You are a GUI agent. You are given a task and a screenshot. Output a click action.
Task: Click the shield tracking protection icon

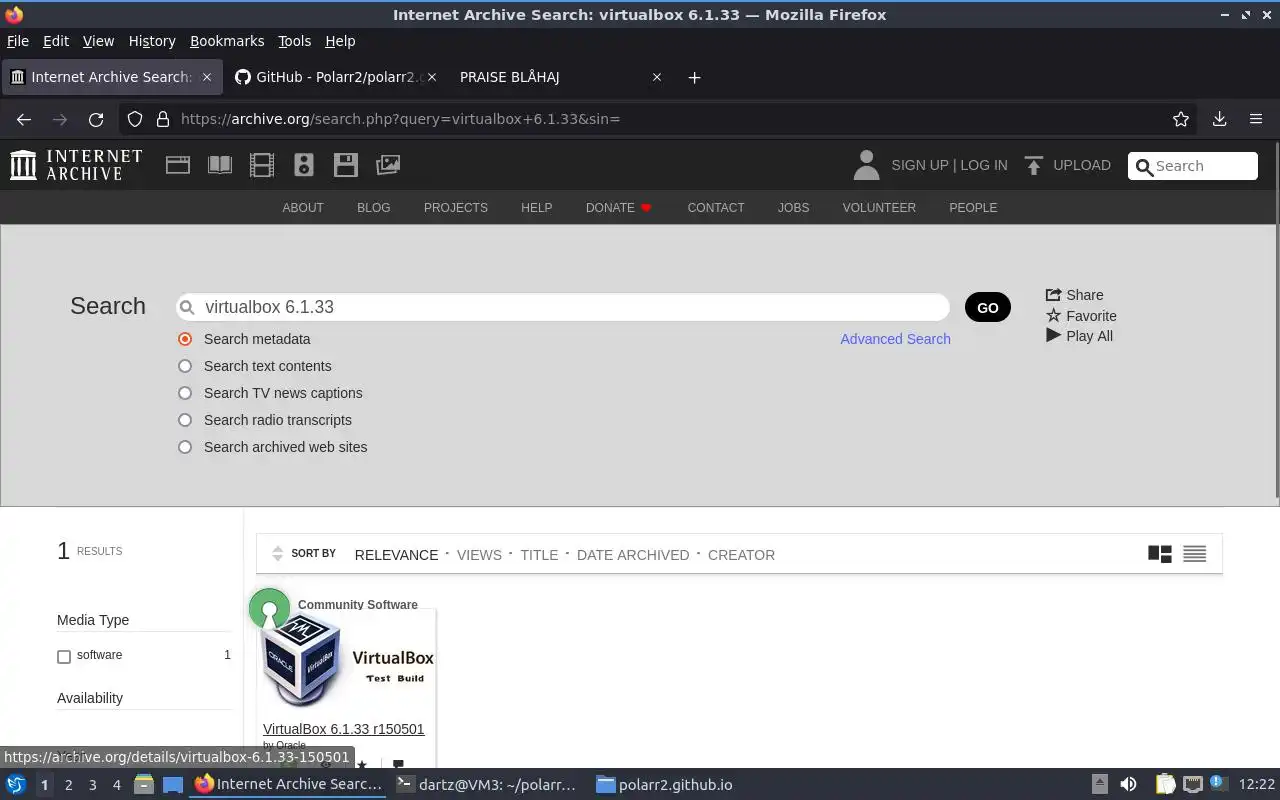(x=135, y=119)
